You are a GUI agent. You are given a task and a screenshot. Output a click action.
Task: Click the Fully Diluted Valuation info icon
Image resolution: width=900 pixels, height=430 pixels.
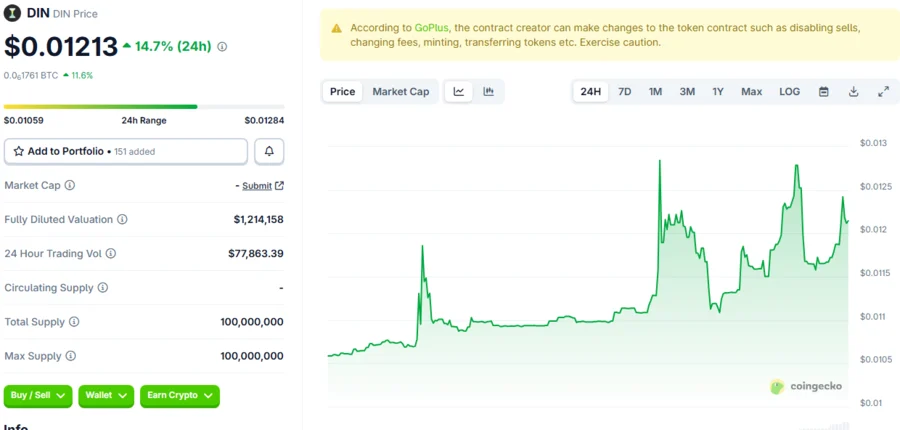[x=122, y=220]
